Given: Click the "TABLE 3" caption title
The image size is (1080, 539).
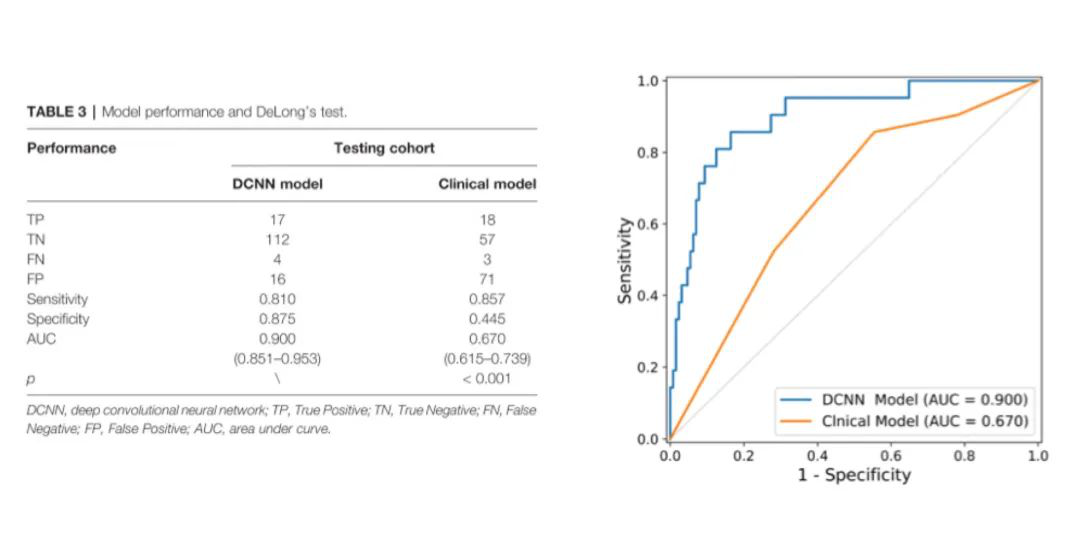Looking at the screenshot, I should [x=57, y=112].
